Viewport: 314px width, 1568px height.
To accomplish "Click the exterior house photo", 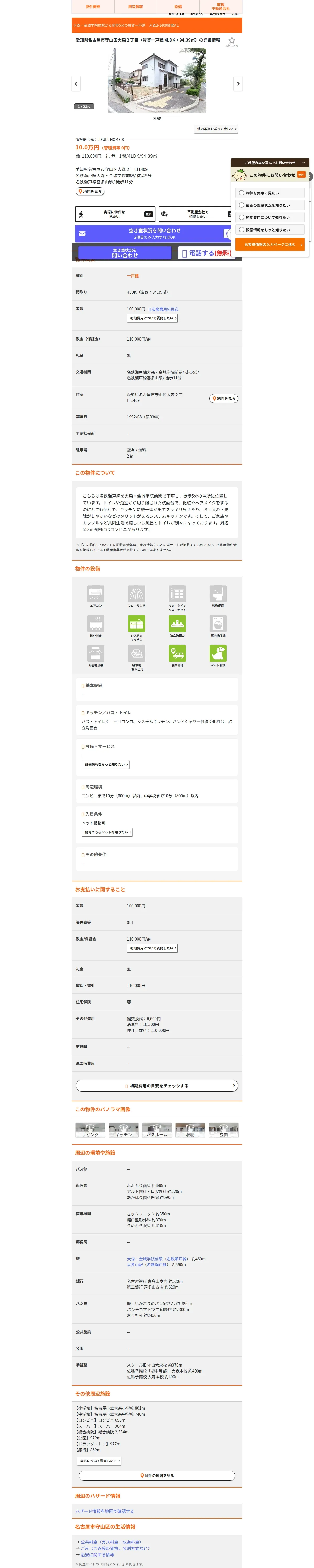I will (x=157, y=80).
